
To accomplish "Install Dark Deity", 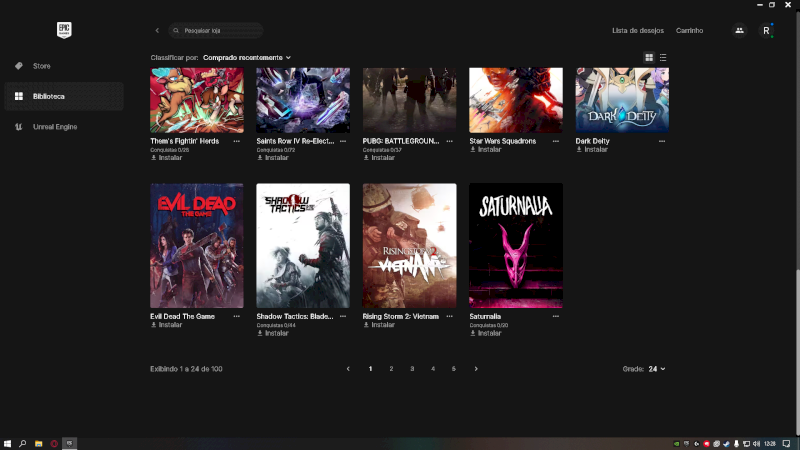I will (x=592, y=149).
